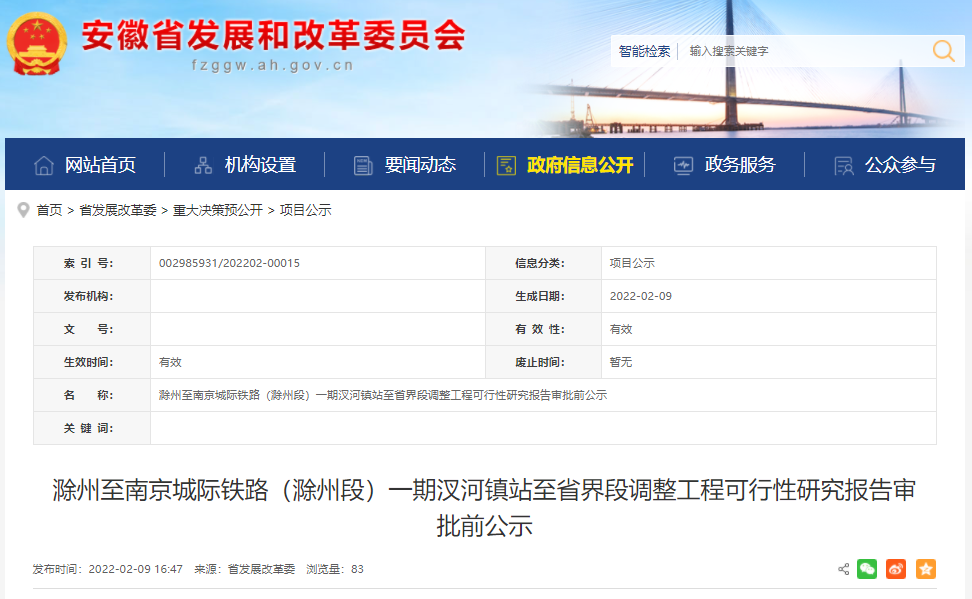
Task: Click the 关键词 label cell
Action: pos(92,428)
